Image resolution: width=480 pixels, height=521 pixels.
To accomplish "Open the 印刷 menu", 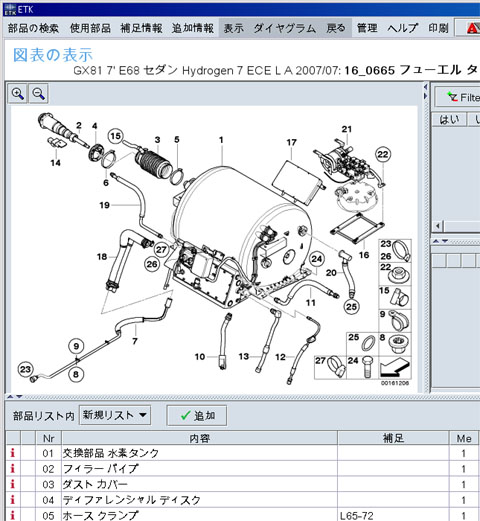I will pos(438,28).
